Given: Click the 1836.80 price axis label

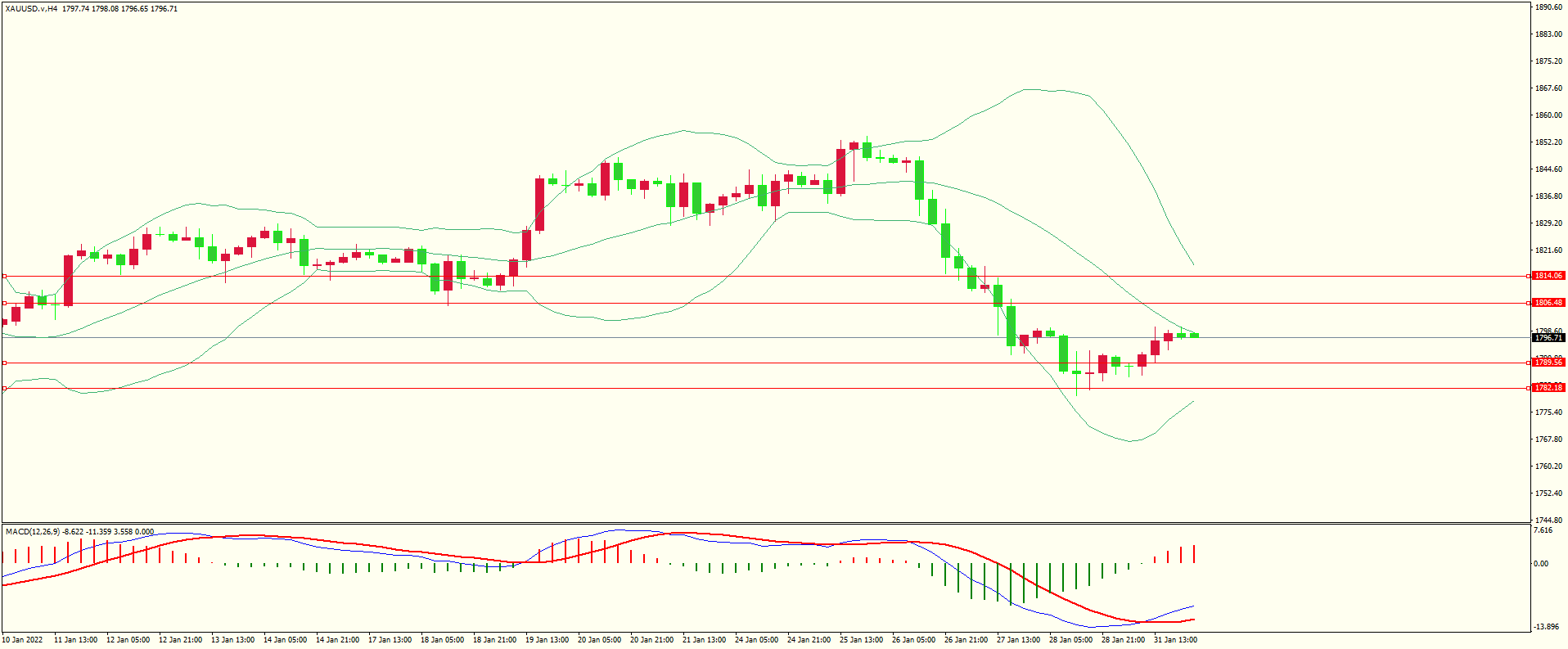Looking at the screenshot, I should 1548,196.
